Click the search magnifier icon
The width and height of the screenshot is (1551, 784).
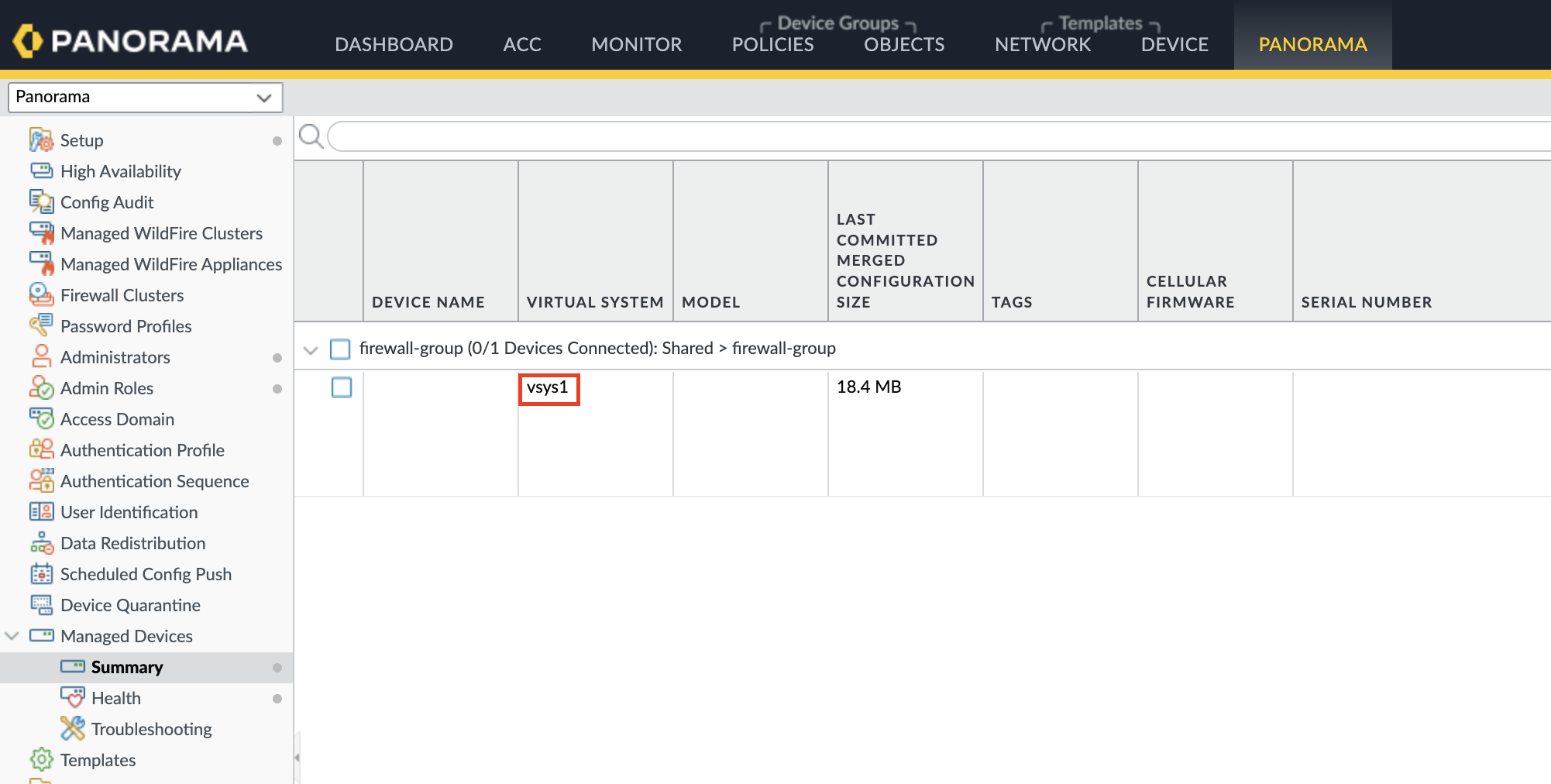tap(311, 136)
